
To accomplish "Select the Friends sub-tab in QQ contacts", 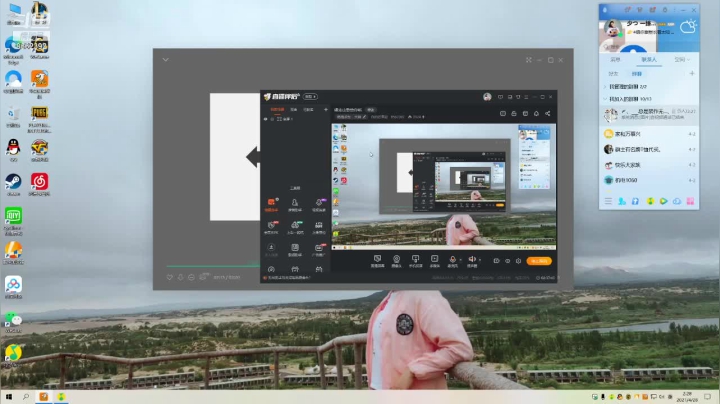I will (x=613, y=73).
